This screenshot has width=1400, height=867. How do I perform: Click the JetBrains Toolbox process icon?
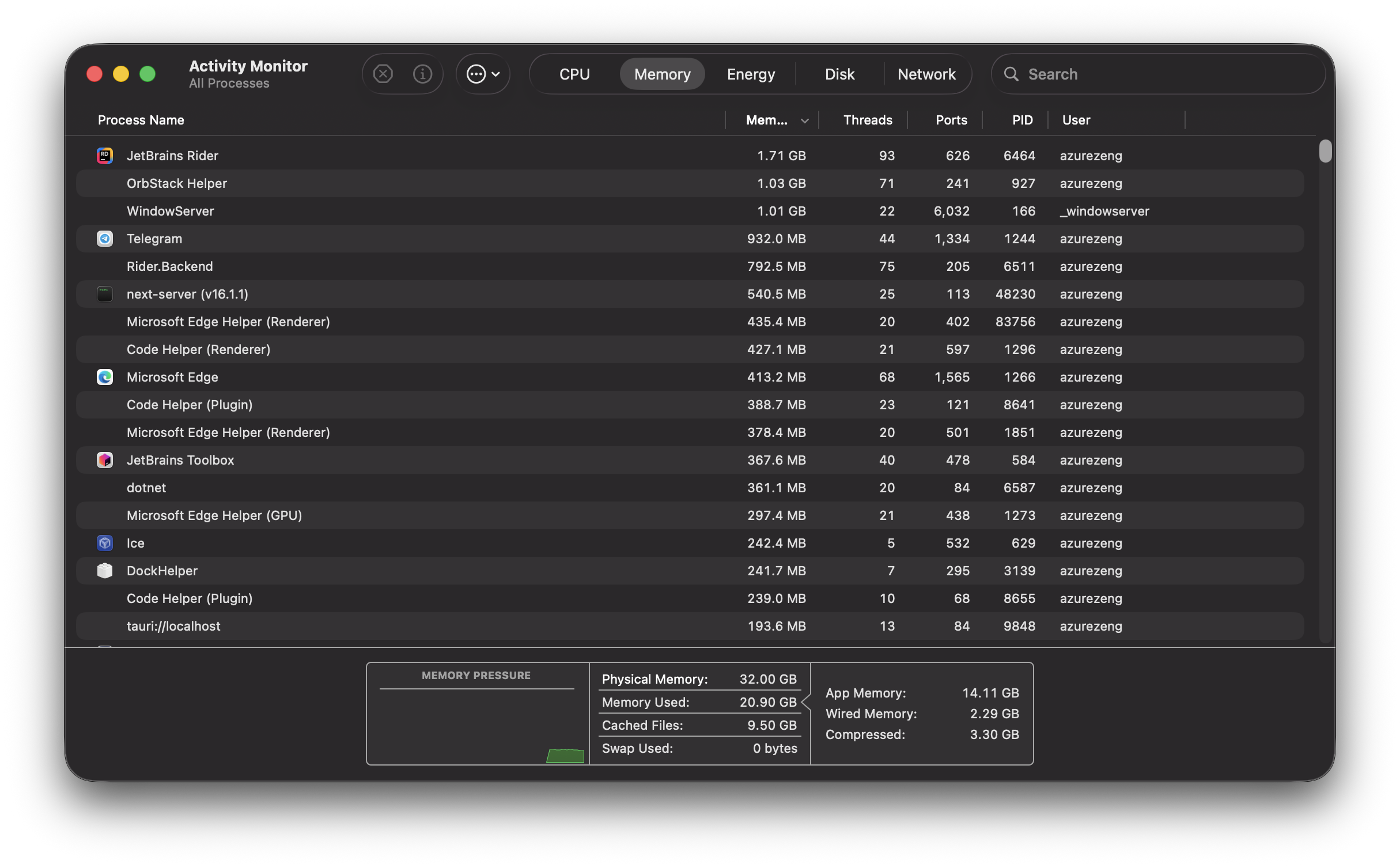pyautogui.click(x=104, y=460)
